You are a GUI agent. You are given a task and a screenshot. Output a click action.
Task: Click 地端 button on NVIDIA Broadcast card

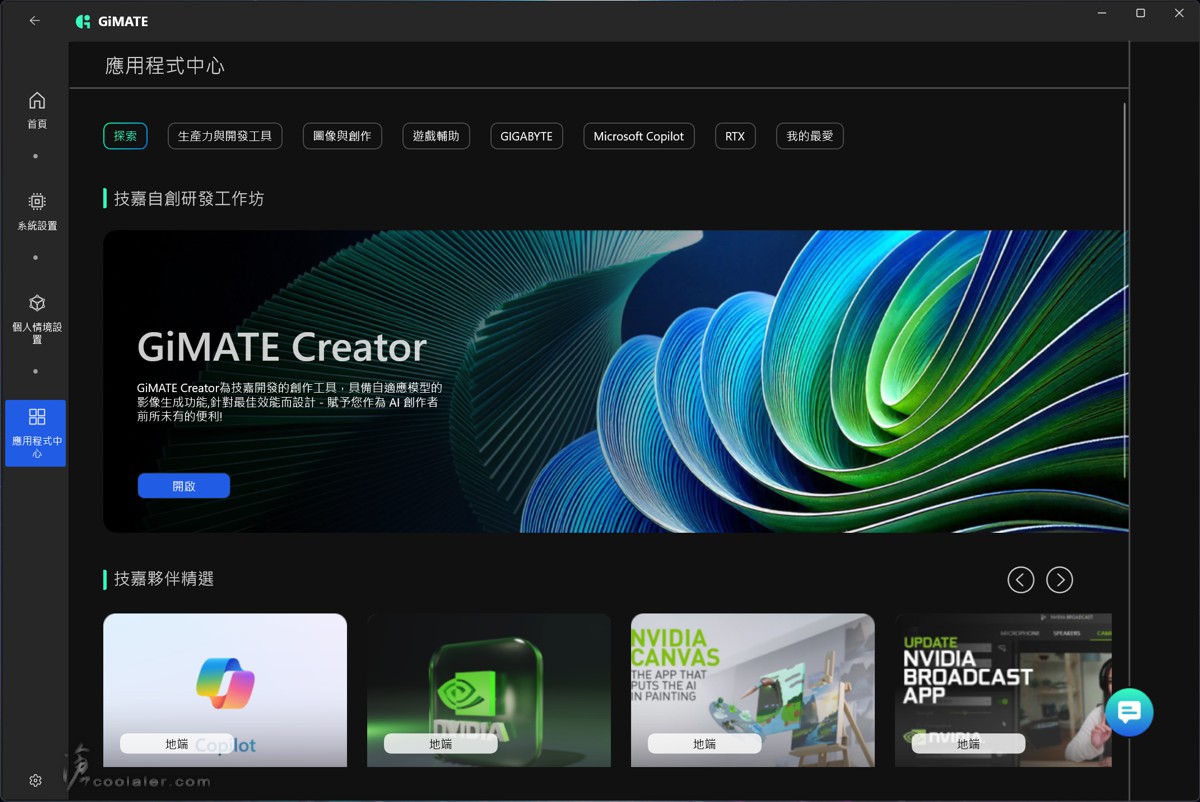(969, 744)
